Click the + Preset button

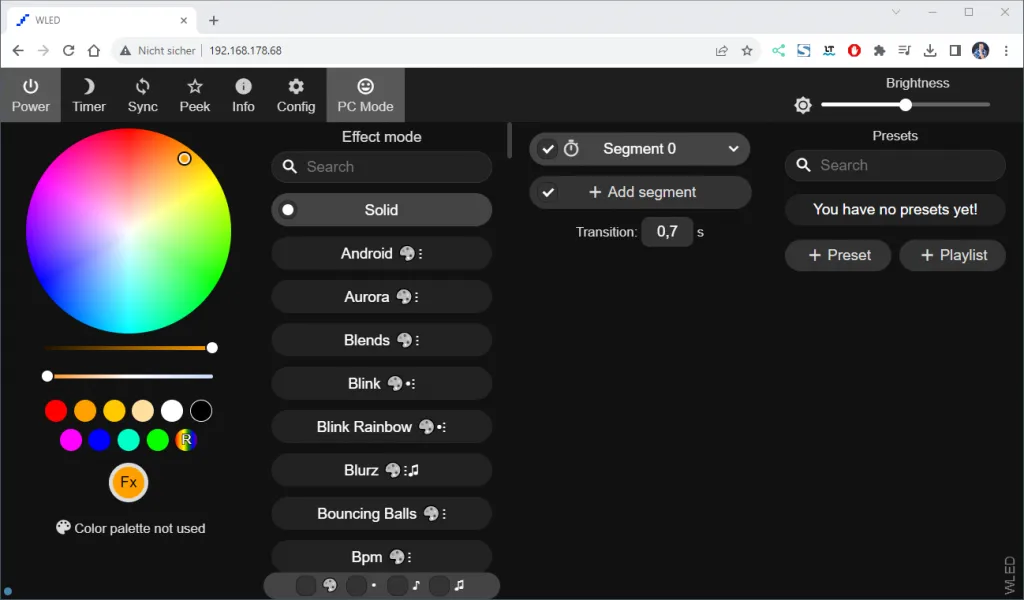[x=837, y=255]
